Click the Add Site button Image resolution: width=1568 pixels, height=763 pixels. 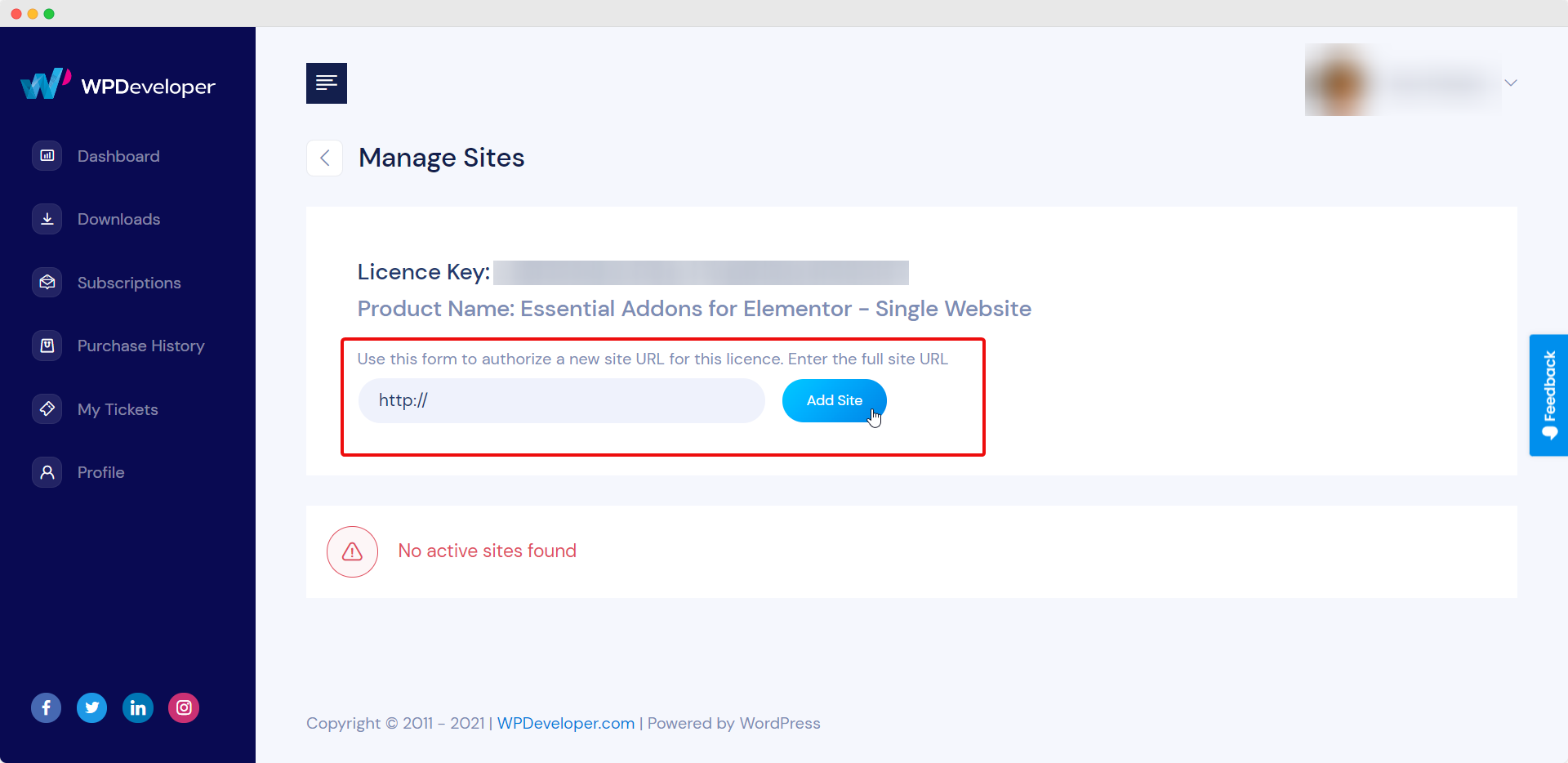[835, 400]
